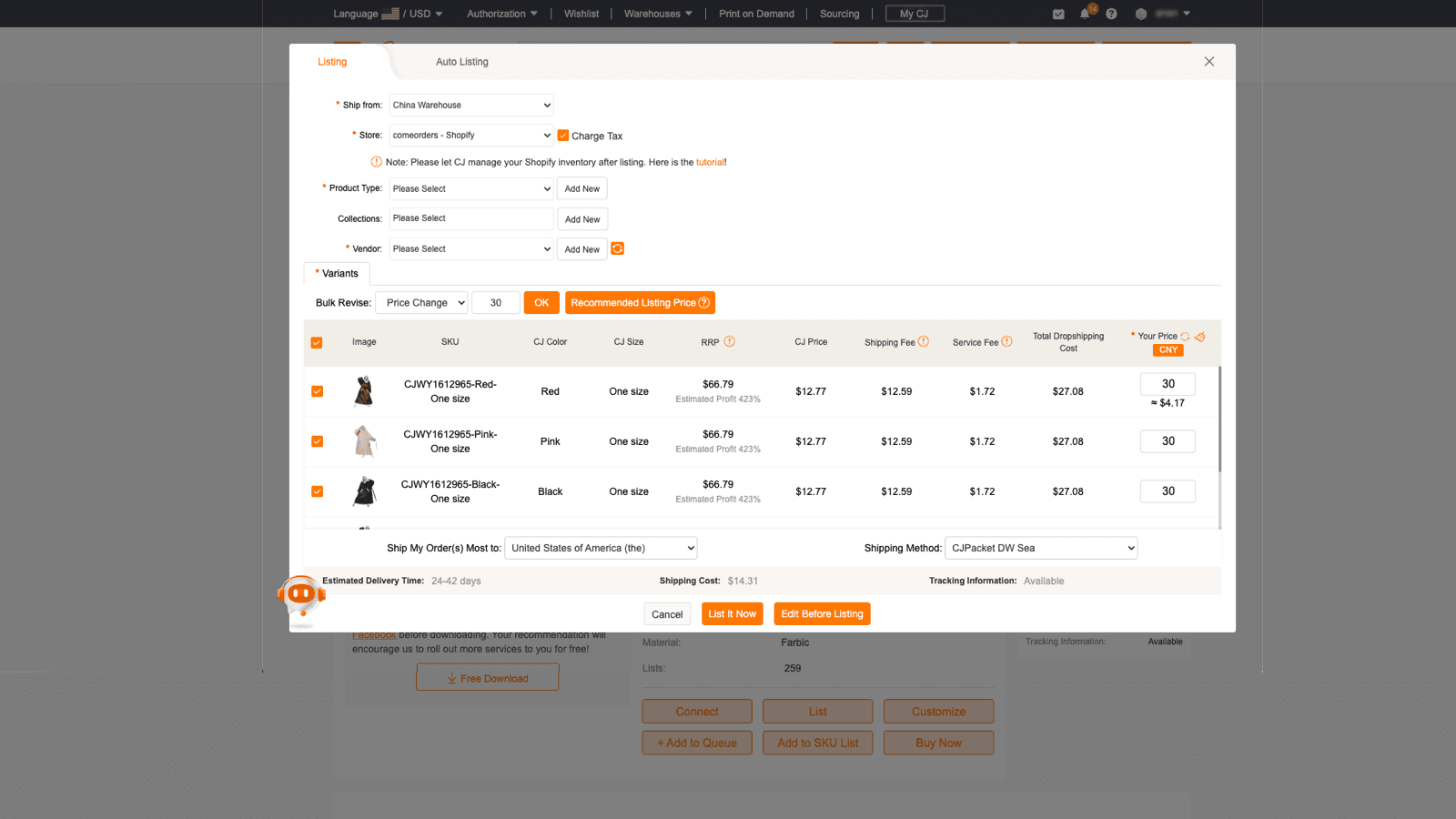Screen dimensions: 1456x819
Task: Click the notifications bell icon
Action: (x=1084, y=13)
